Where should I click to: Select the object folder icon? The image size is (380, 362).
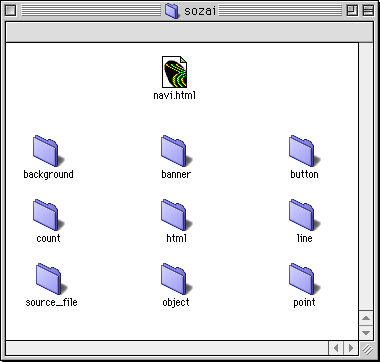click(x=176, y=279)
